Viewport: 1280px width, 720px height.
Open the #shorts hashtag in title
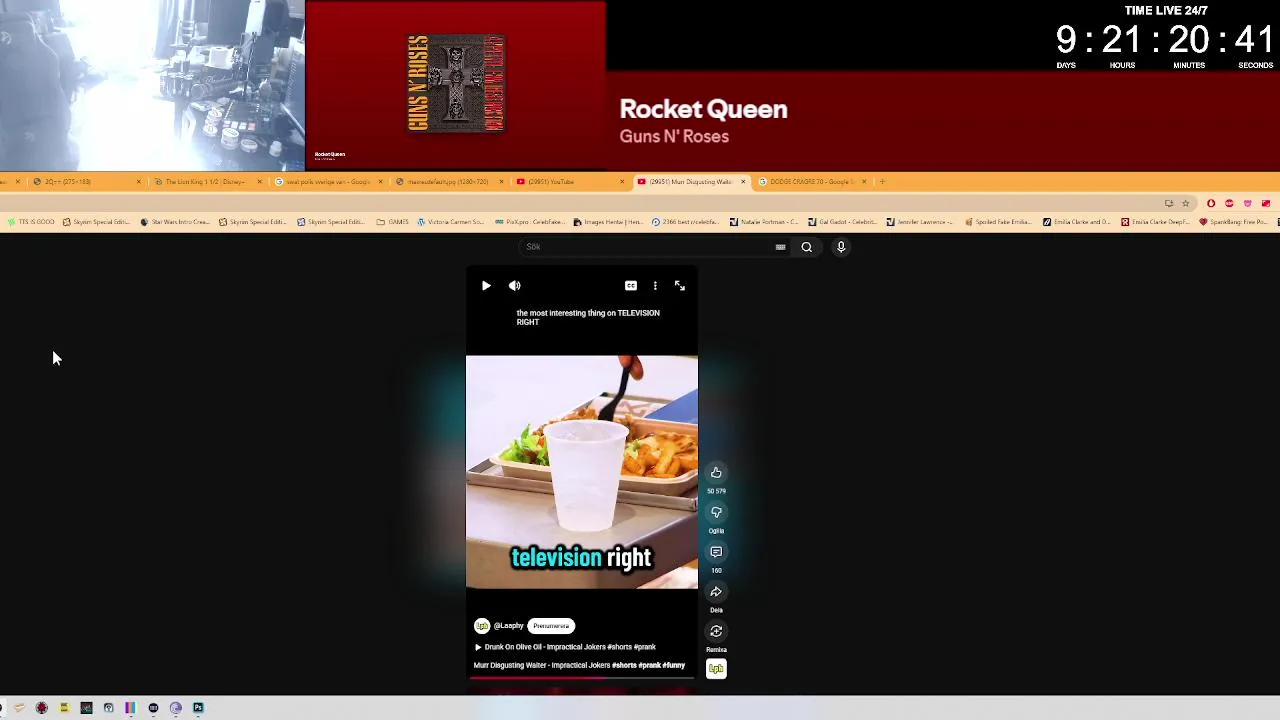pyautogui.click(x=624, y=665)
